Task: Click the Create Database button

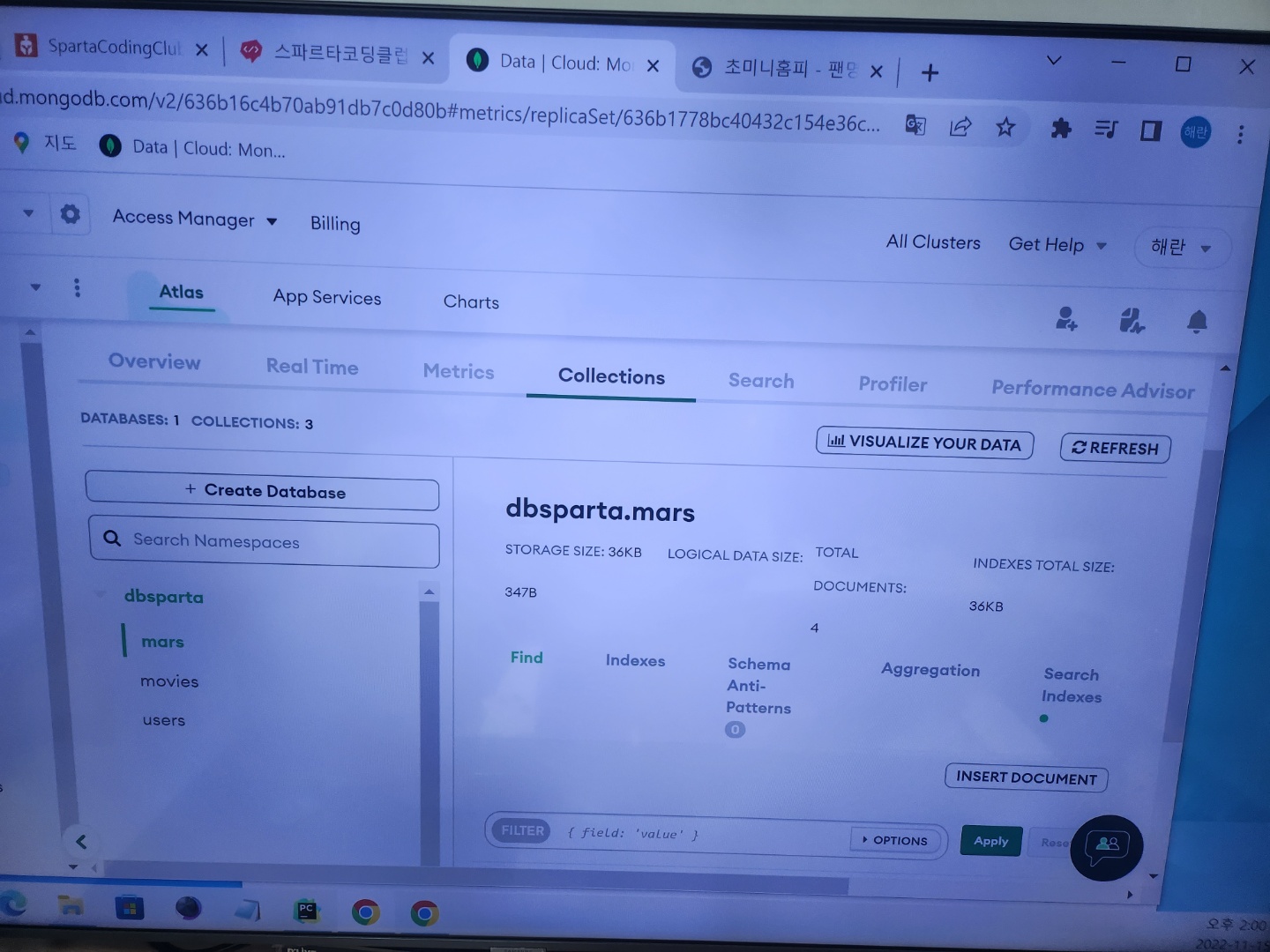Action: point(262,490)
